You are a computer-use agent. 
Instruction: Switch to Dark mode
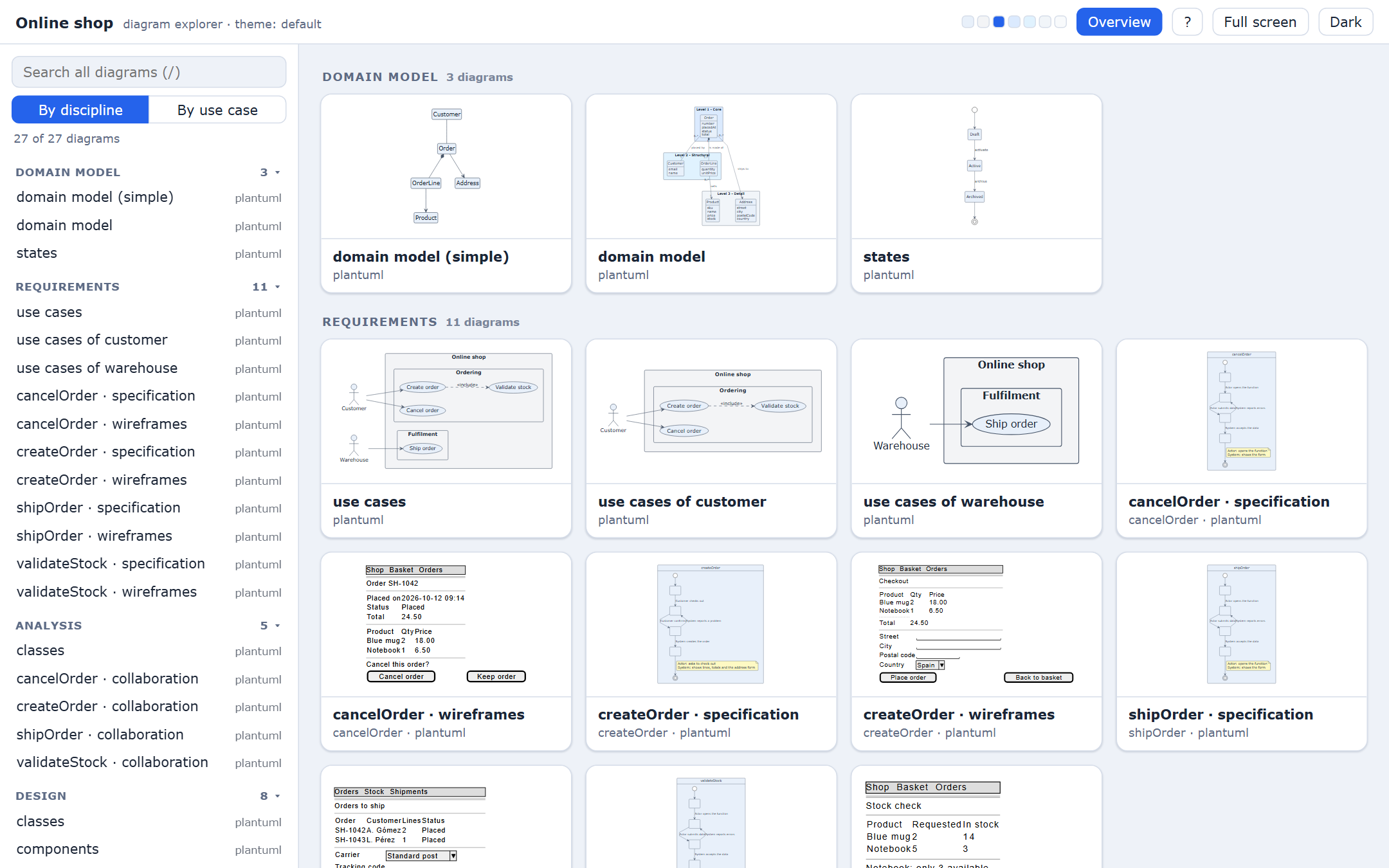pyautogui.click(x=1345, y=22)
